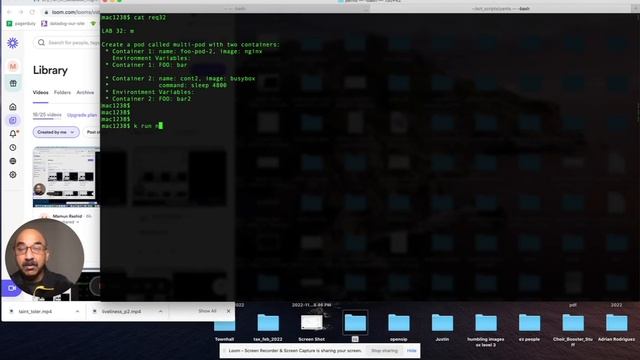Open the Adrian Rodriguez folder on desktop
Viewport: 640px width, 360px height.
click(x=616, y=328)
